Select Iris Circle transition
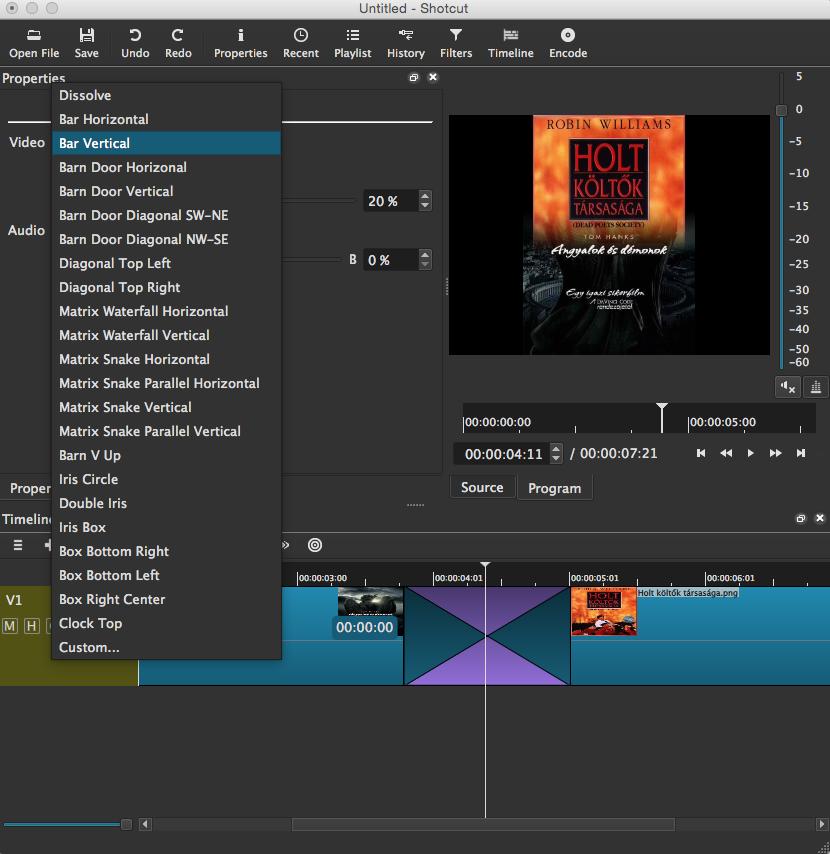This screenshot has height=854, width=830. click(x=167, y=479)
